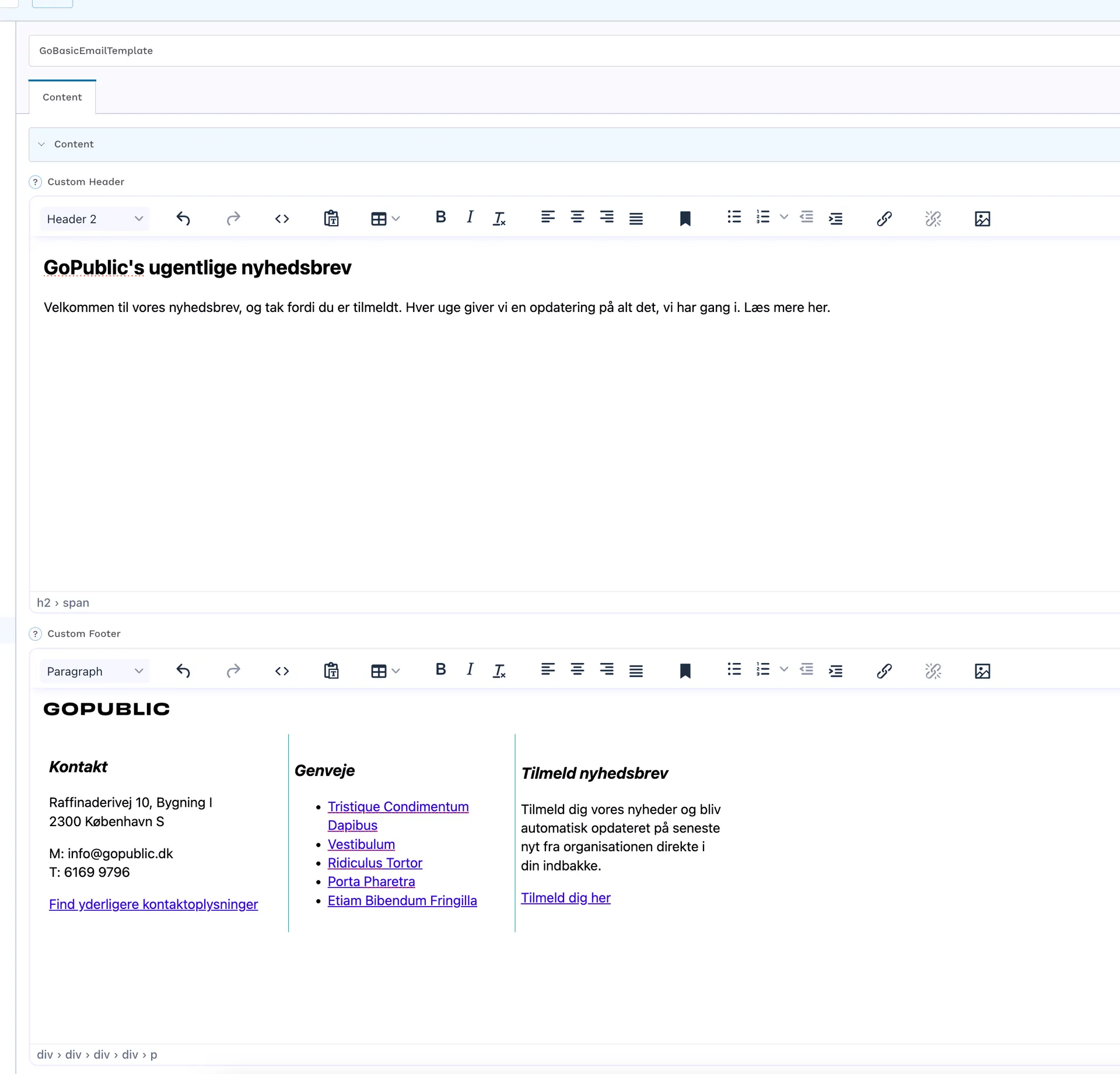Open source code view in header editor
Viewport: 1120px width, 1074px height.
(282, 219)
